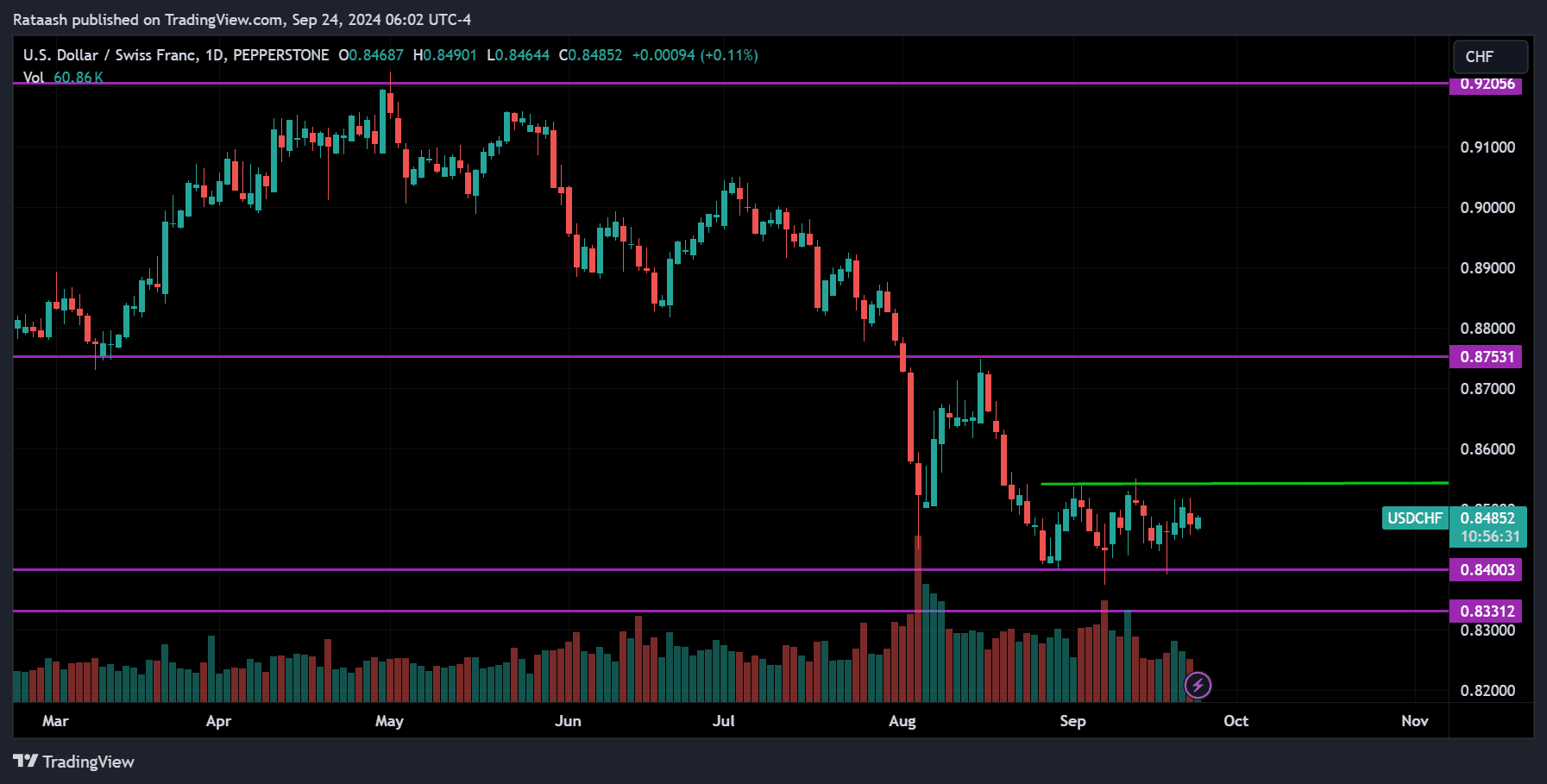Click the 0.83000 price axis label

[1487, 630]
